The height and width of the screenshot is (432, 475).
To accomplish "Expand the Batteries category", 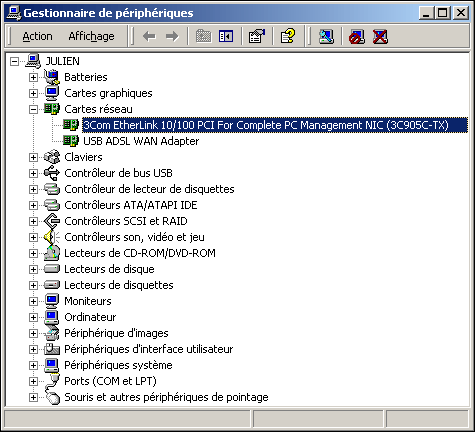I will (x=33, y=77).
